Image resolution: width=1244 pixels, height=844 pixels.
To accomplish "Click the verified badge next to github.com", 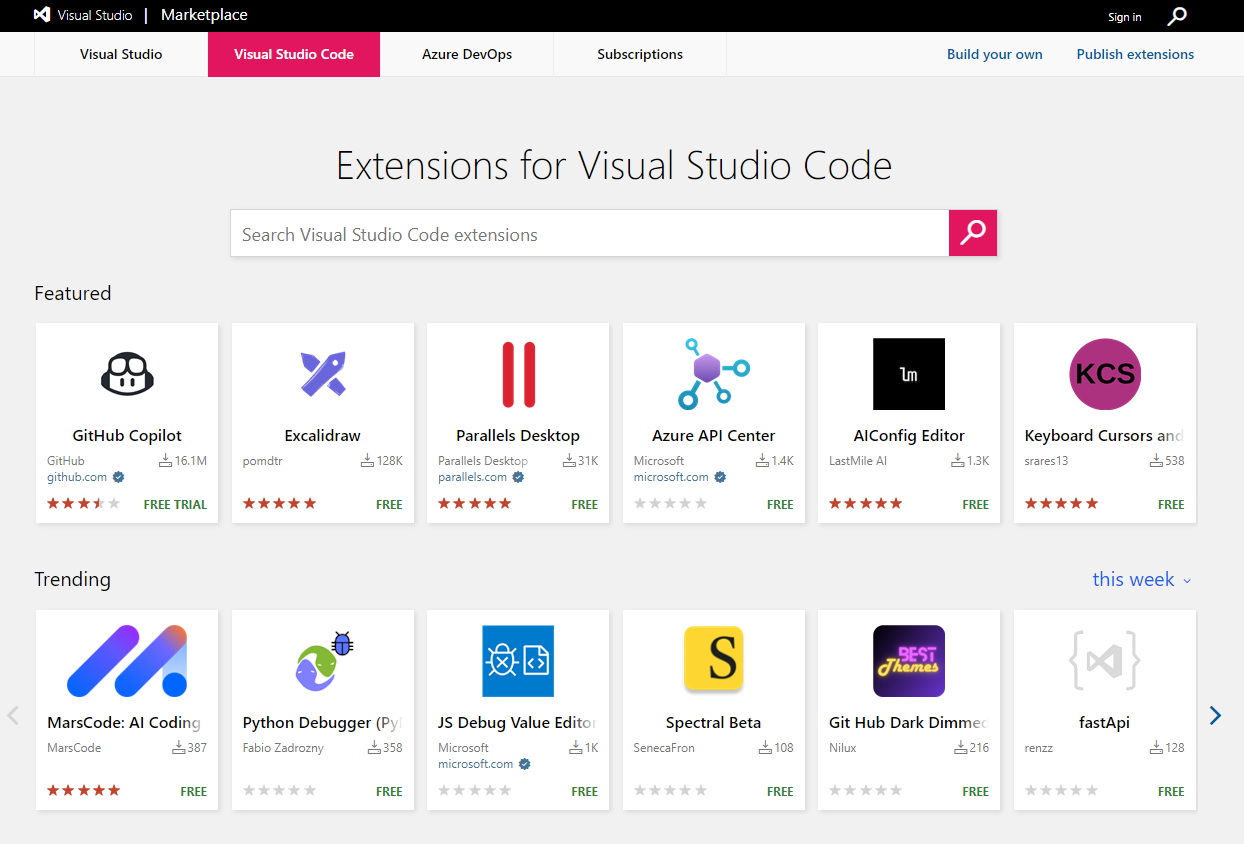I will (118, 477).
